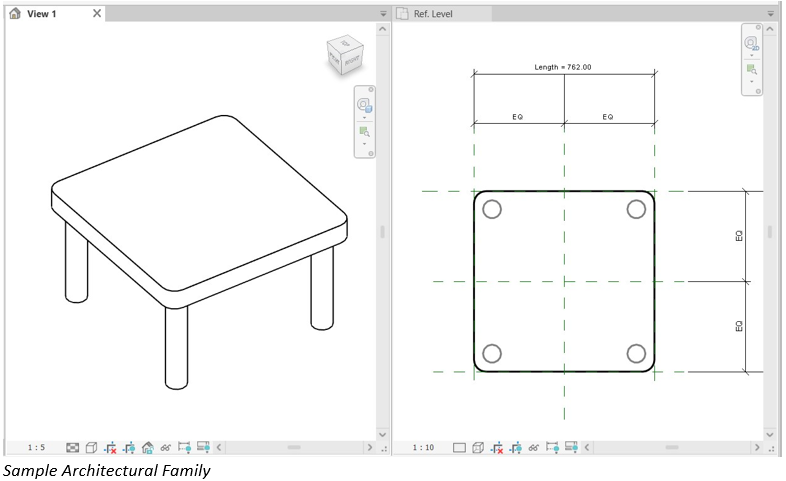
Task: Click the zoom region tool in View 1
Action: 364,131
